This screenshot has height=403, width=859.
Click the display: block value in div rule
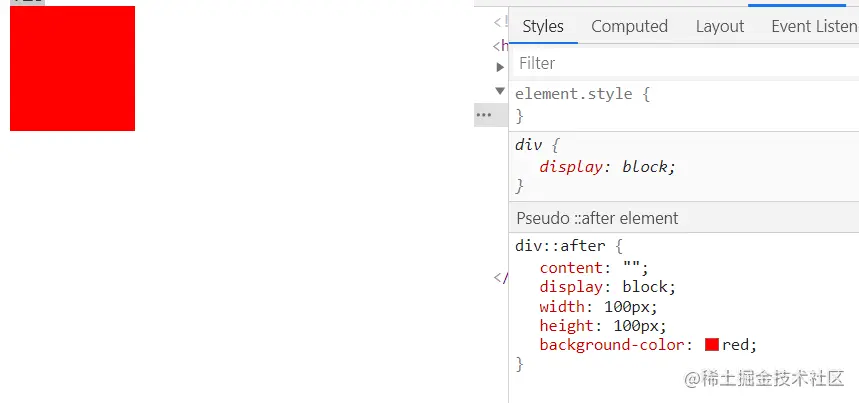[649, 166]
